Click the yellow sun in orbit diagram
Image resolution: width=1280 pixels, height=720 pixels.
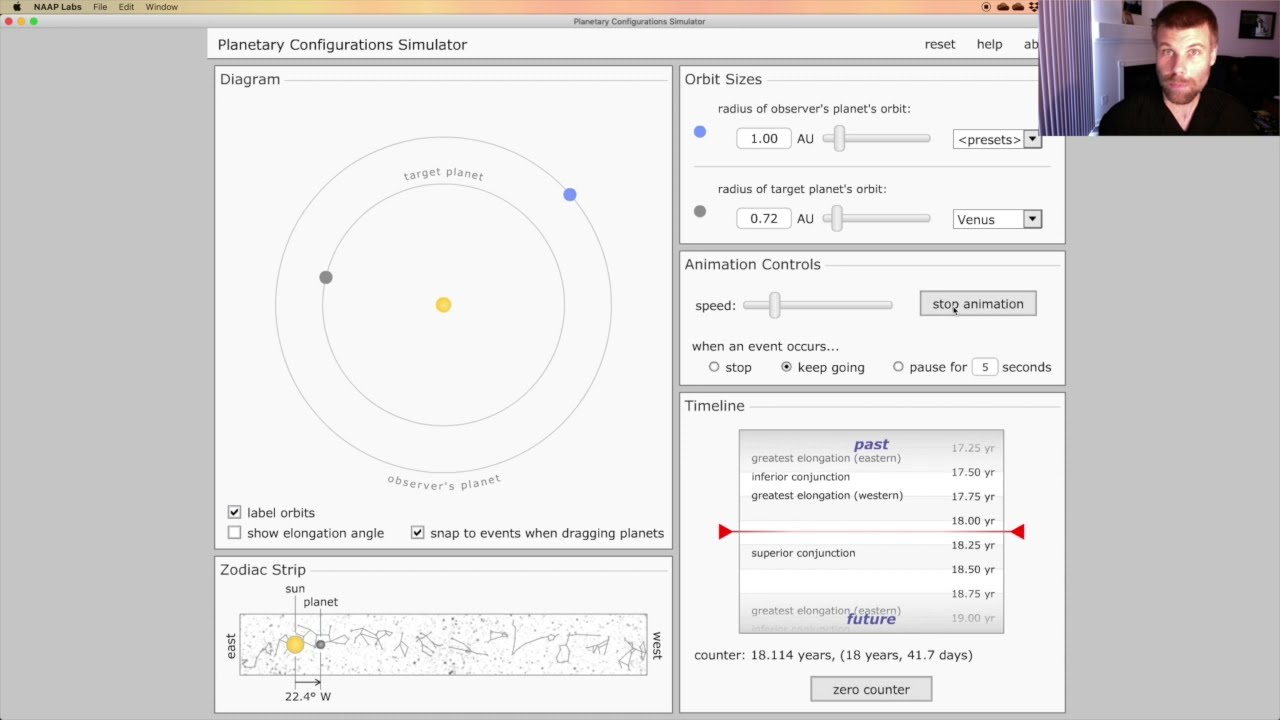[x=443, y=305]
